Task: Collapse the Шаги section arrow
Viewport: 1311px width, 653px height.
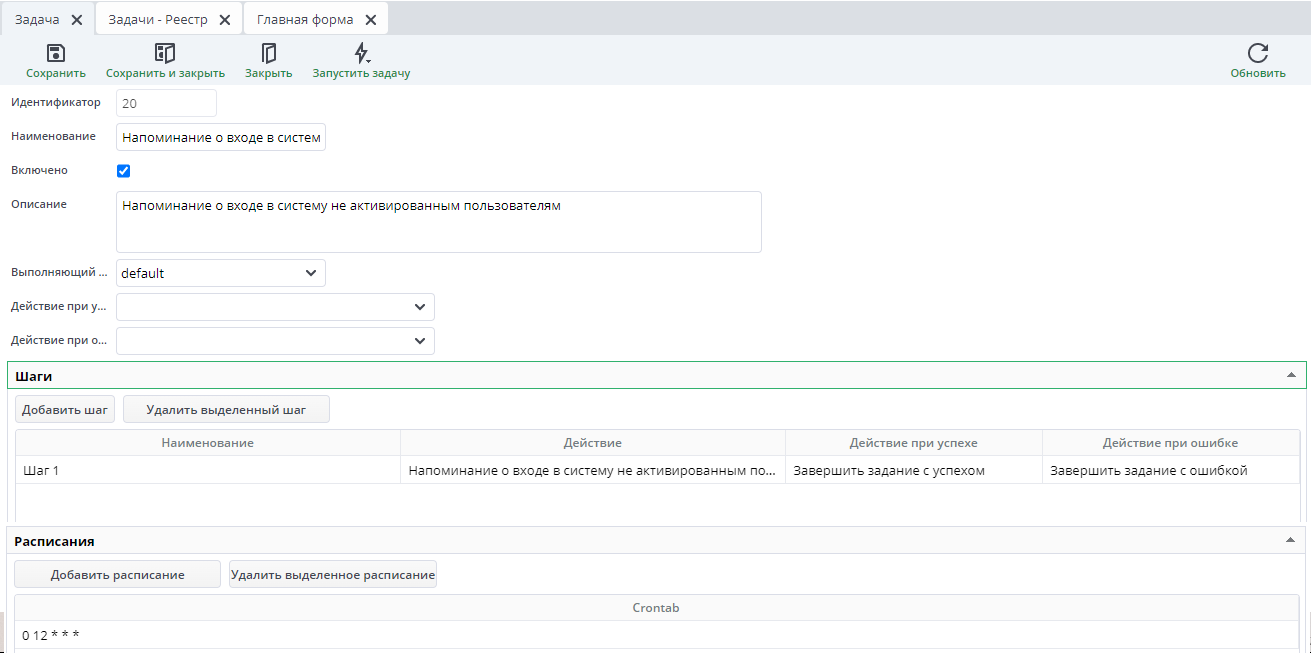Action: point(1290,376)
